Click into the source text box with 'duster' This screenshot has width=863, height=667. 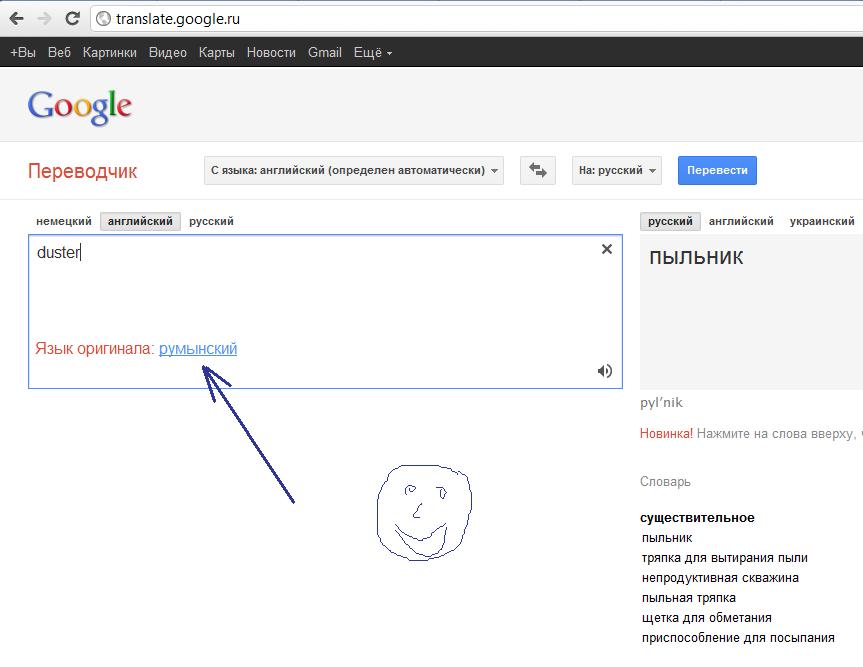[x=325, y=311]
